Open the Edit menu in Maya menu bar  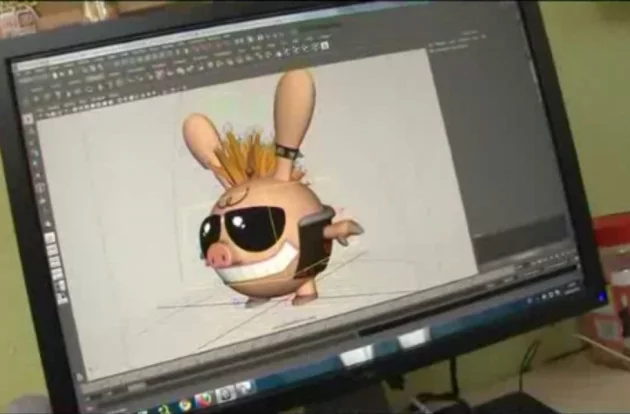point(40,63)
